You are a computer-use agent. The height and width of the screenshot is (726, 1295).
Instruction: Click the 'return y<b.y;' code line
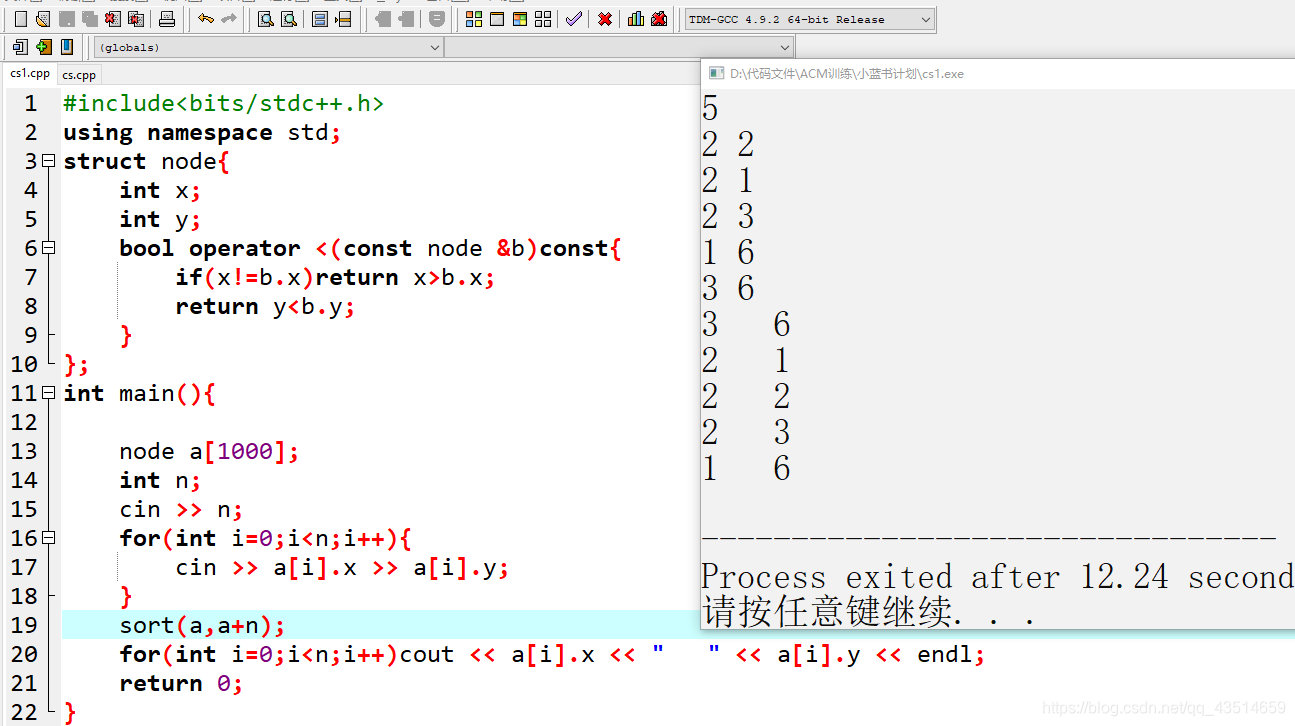[265, 307]
